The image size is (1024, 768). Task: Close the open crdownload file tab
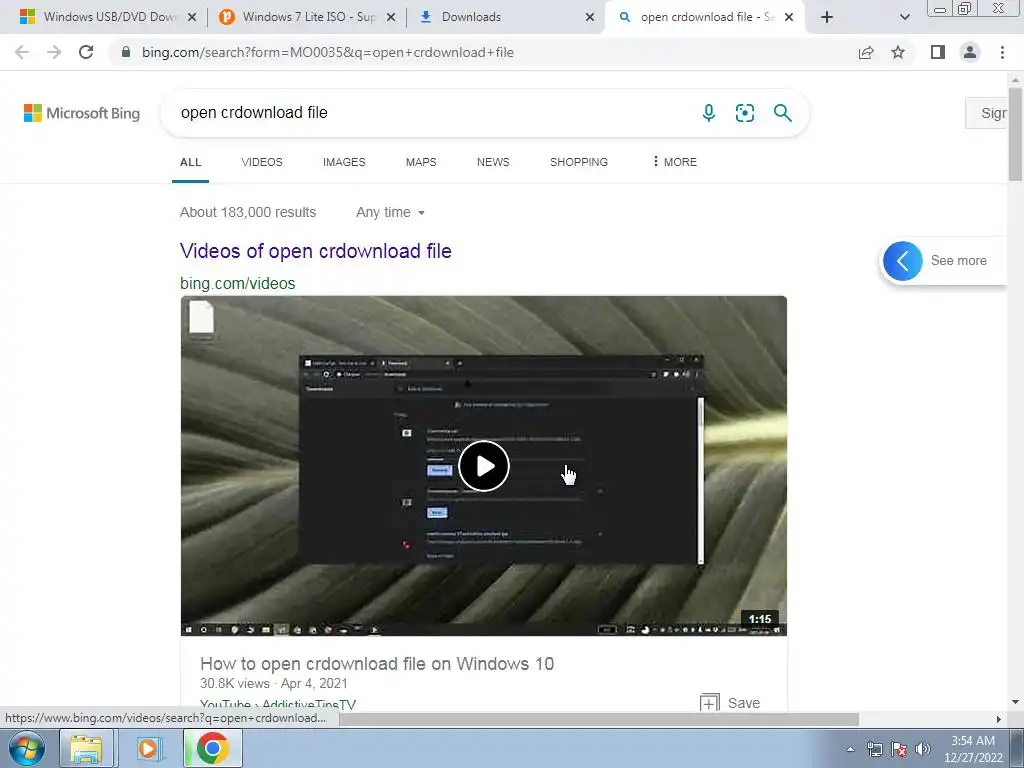click(x=789, y=17)
